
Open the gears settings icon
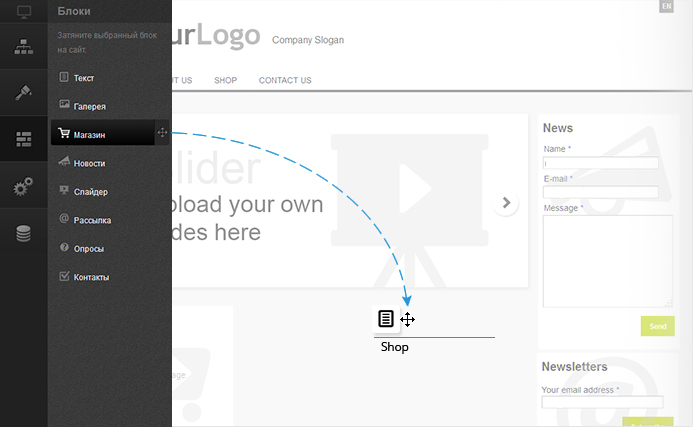click(23, 186)
